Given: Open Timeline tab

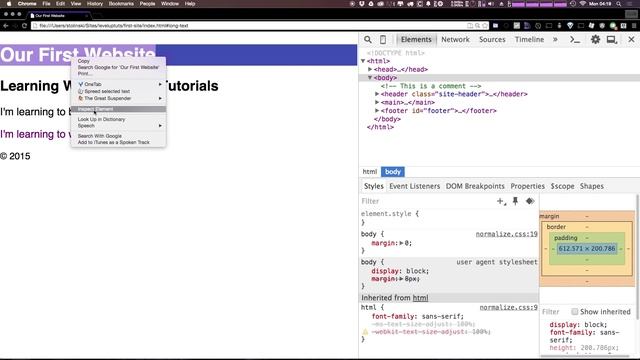Looking at the screenshot, I should click(x=529, y=40).
